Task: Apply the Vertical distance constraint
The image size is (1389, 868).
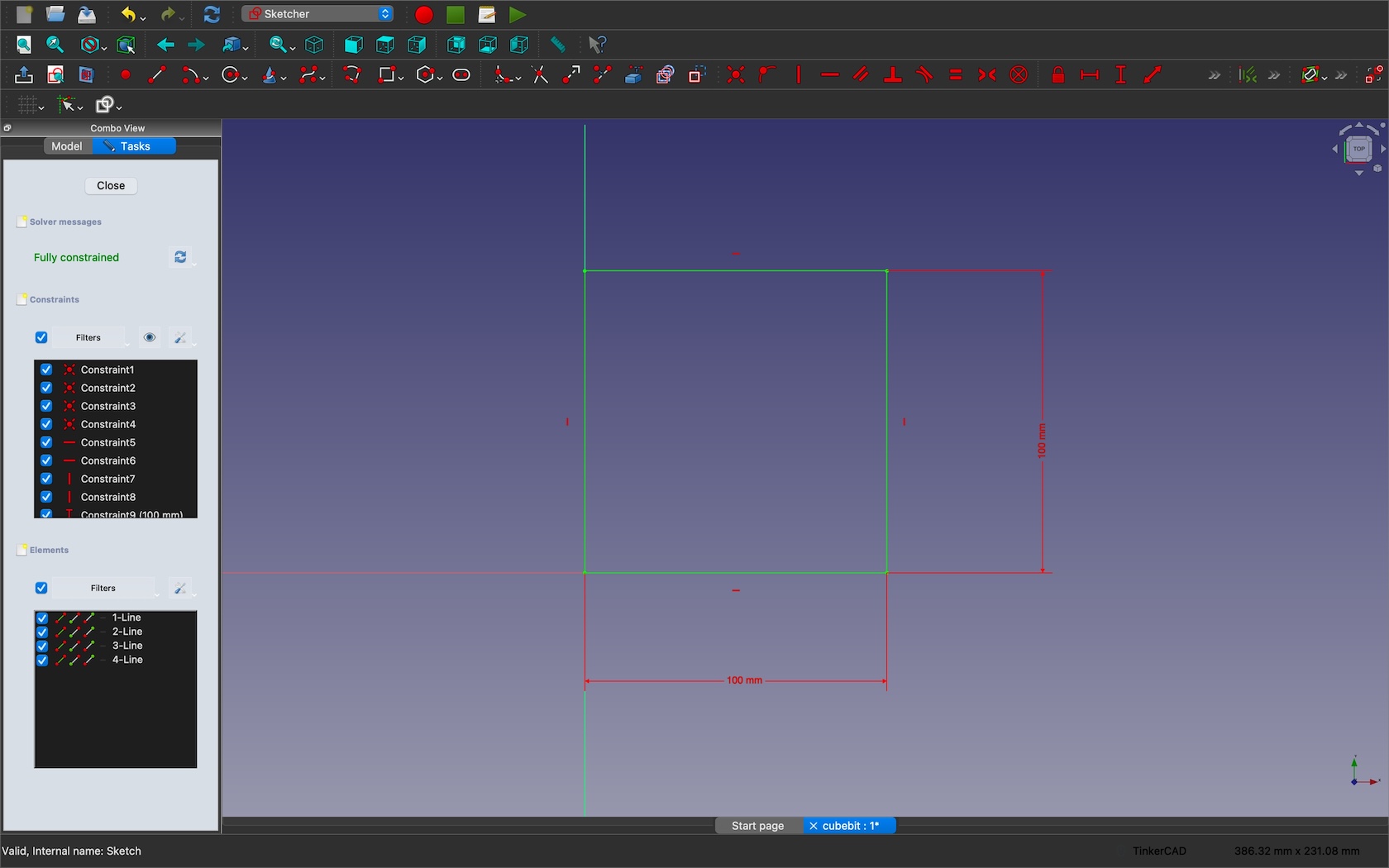Action: 1121,75
